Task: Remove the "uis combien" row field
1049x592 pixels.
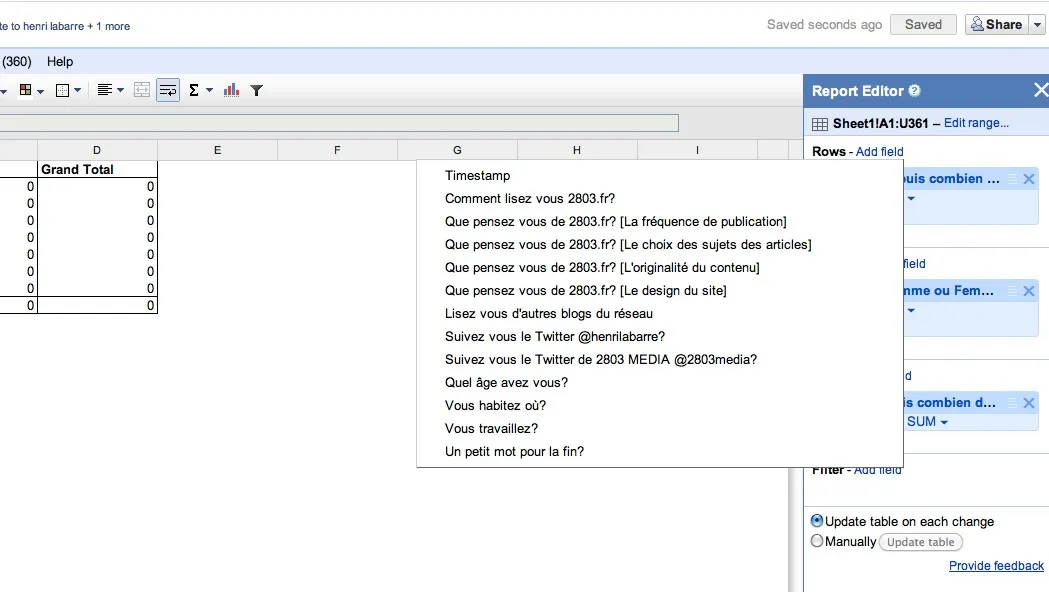Action: pyautogui.click(x=1029, y=179)
